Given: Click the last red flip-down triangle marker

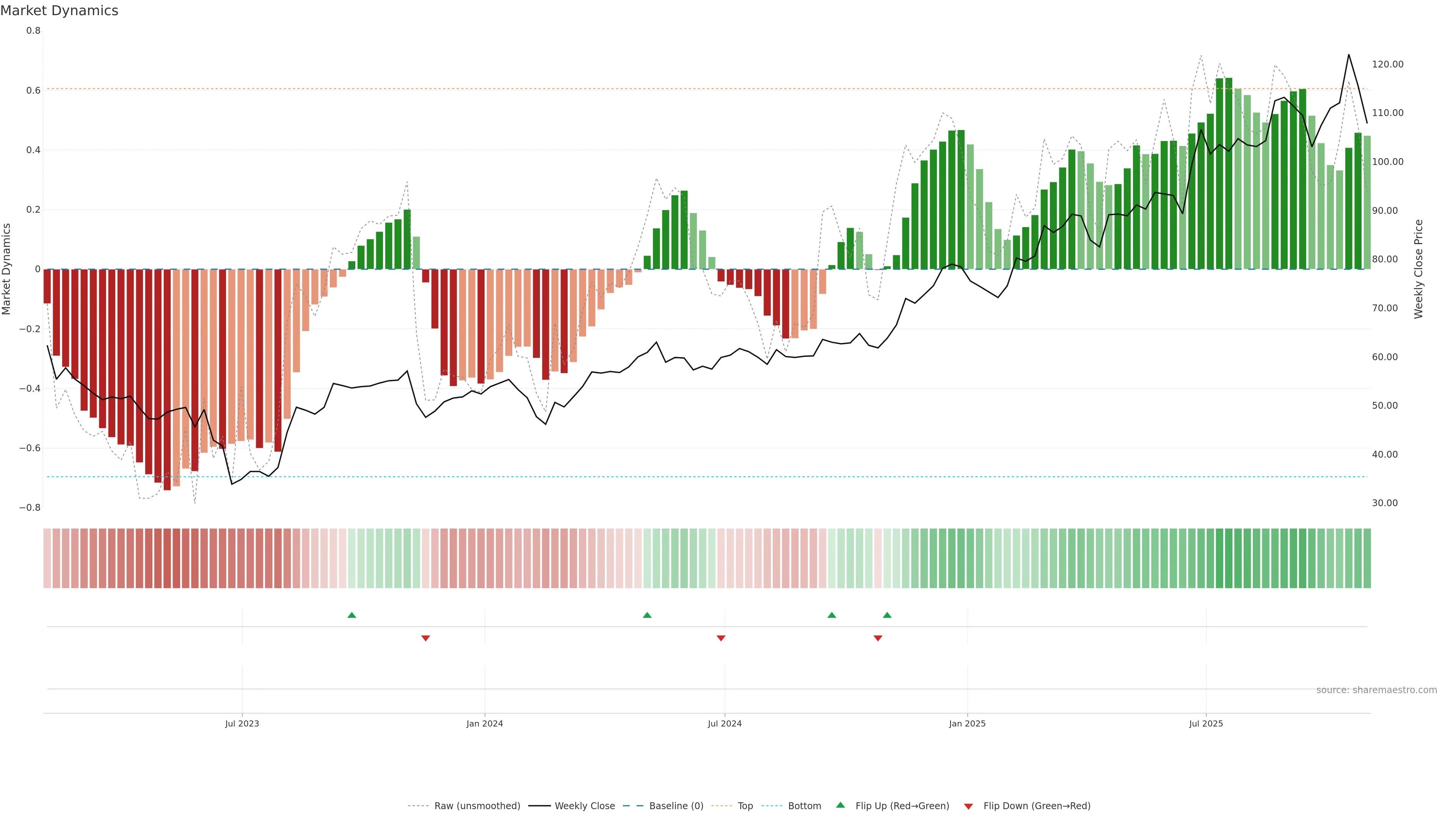Looking at the screenshot, I should [878, 638].
